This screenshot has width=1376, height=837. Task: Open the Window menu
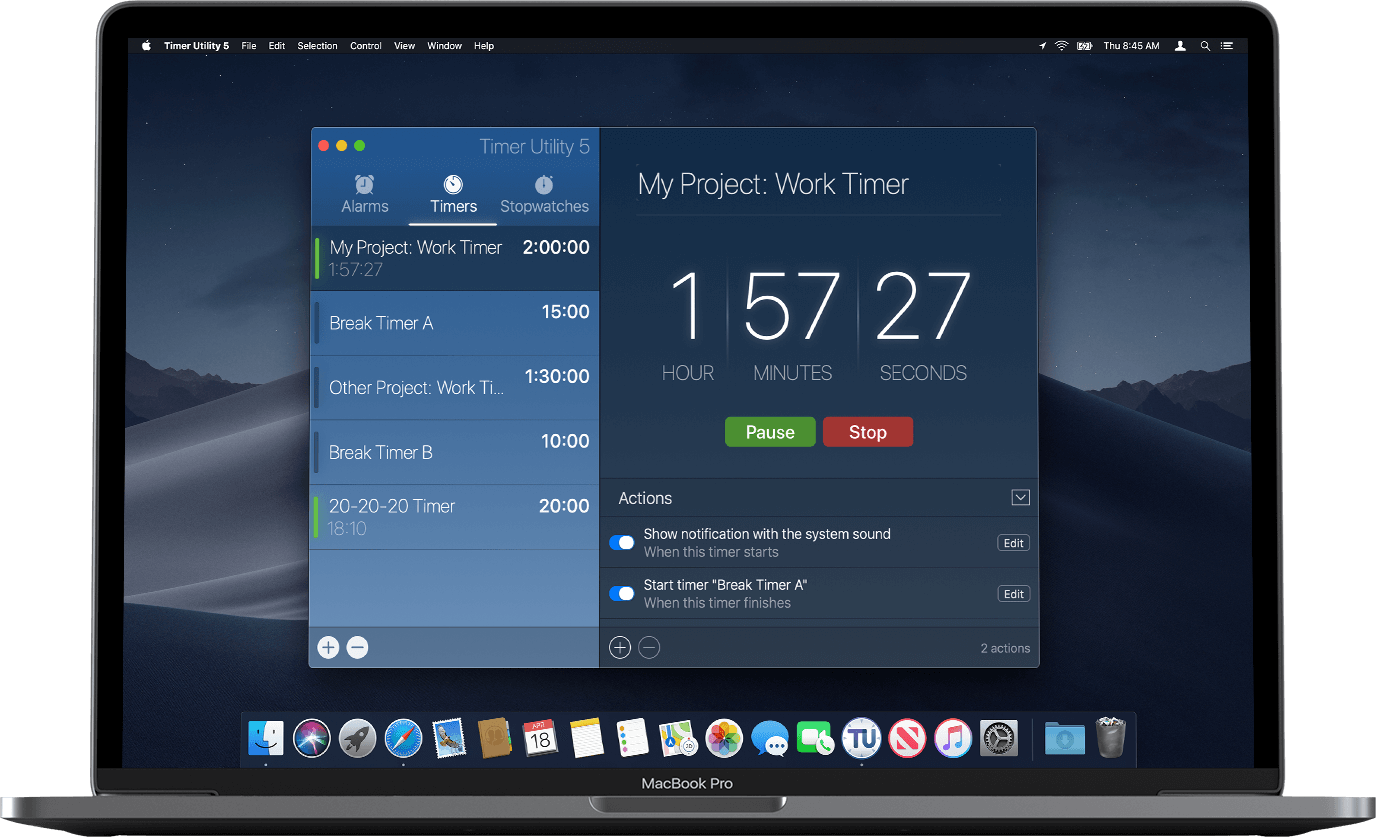(445, 46)
